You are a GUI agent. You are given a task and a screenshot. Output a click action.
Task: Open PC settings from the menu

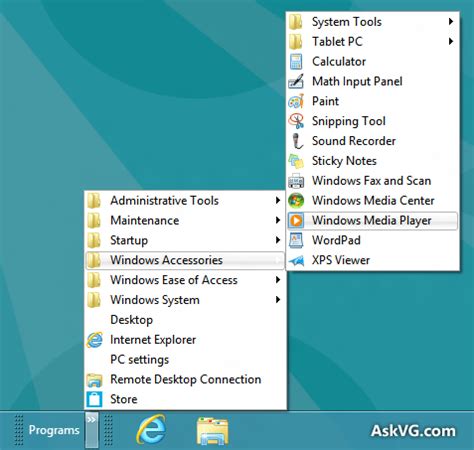(185, 360)
